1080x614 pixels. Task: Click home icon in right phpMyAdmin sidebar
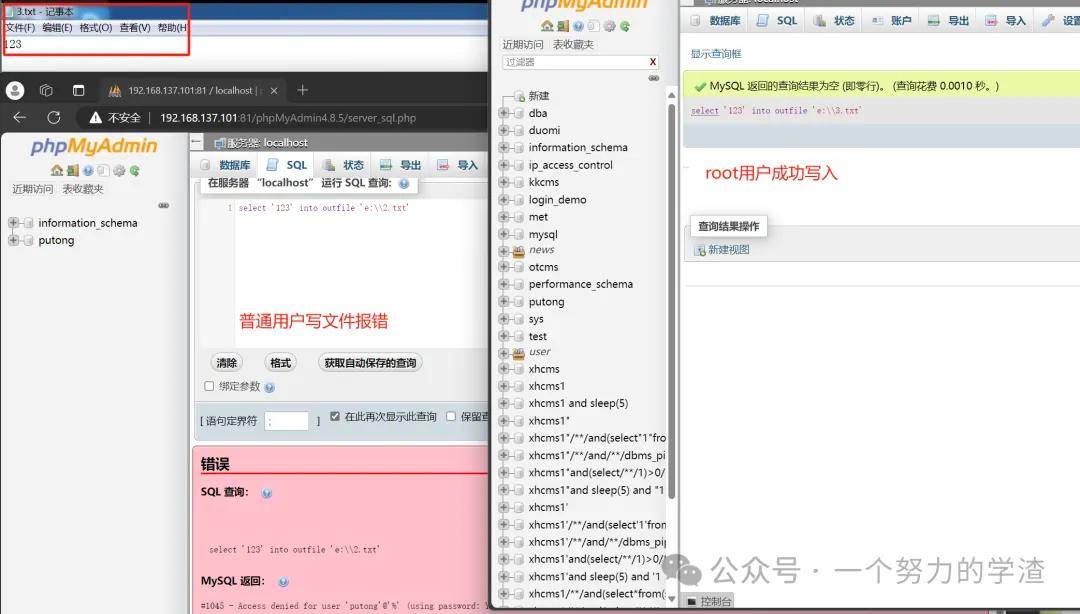(x=547, y=26)
